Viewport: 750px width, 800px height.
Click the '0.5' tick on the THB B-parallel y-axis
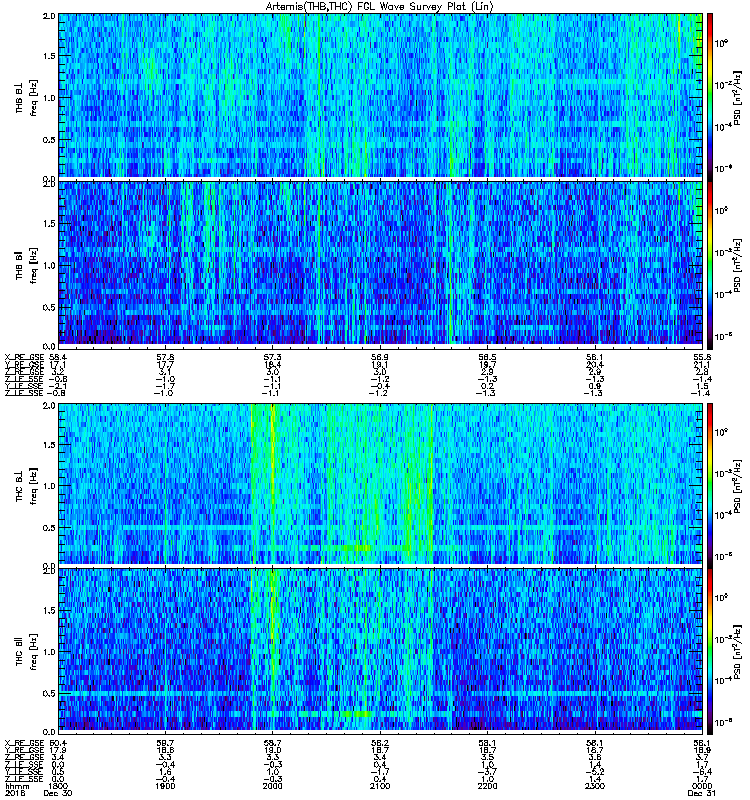click(x=49, y=307)
